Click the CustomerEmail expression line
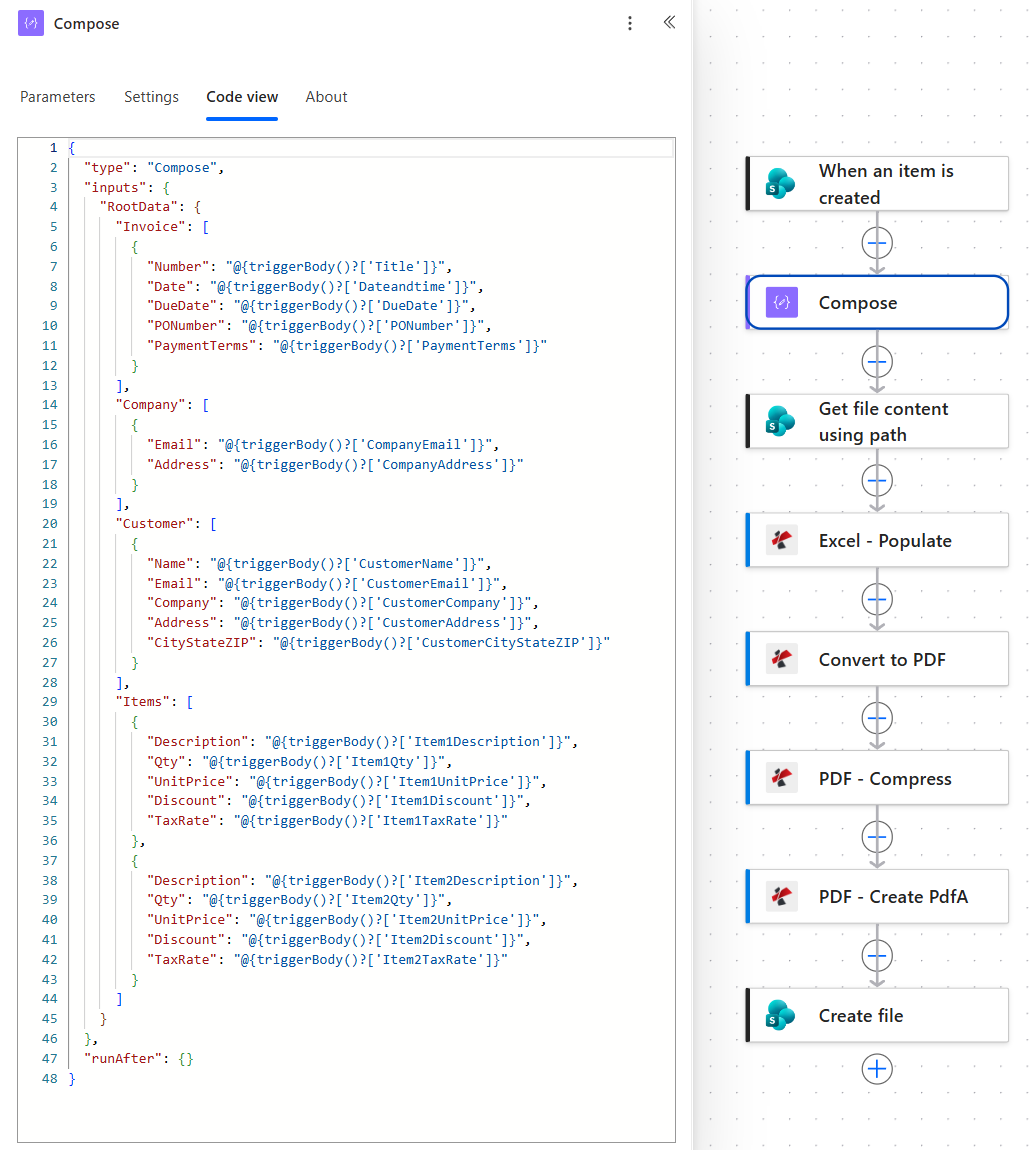Screen dimensions: 1036x1150 coord(327,583)
